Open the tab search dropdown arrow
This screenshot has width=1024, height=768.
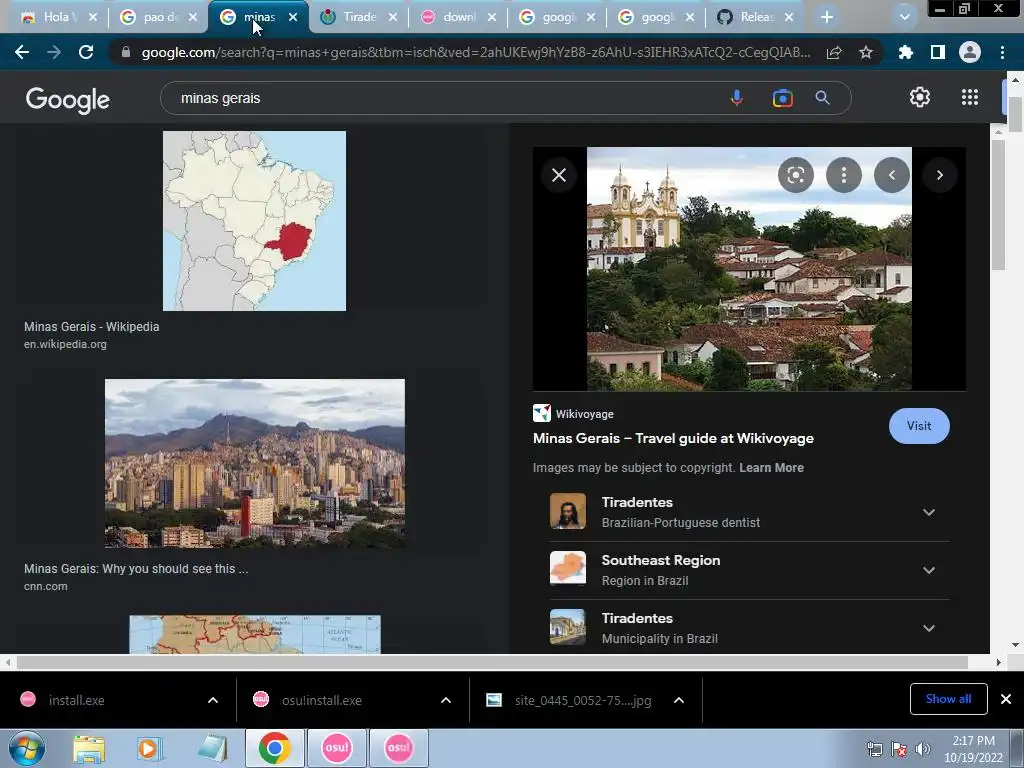click(x=904, y=17)
